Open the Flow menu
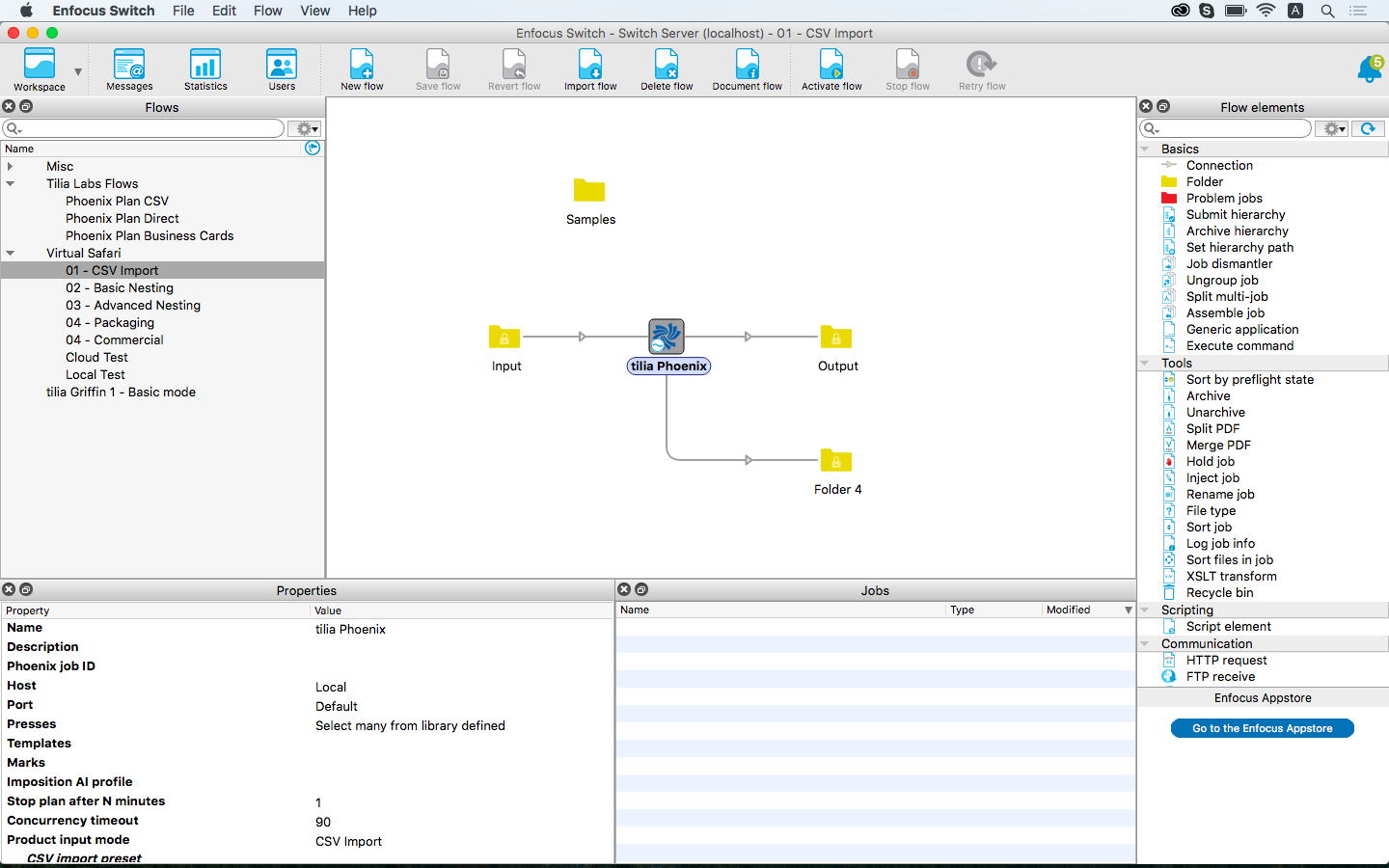Image resolution: width=1389 pixels, height=868 pixels. pyautogui.click(x=268, y=11)
